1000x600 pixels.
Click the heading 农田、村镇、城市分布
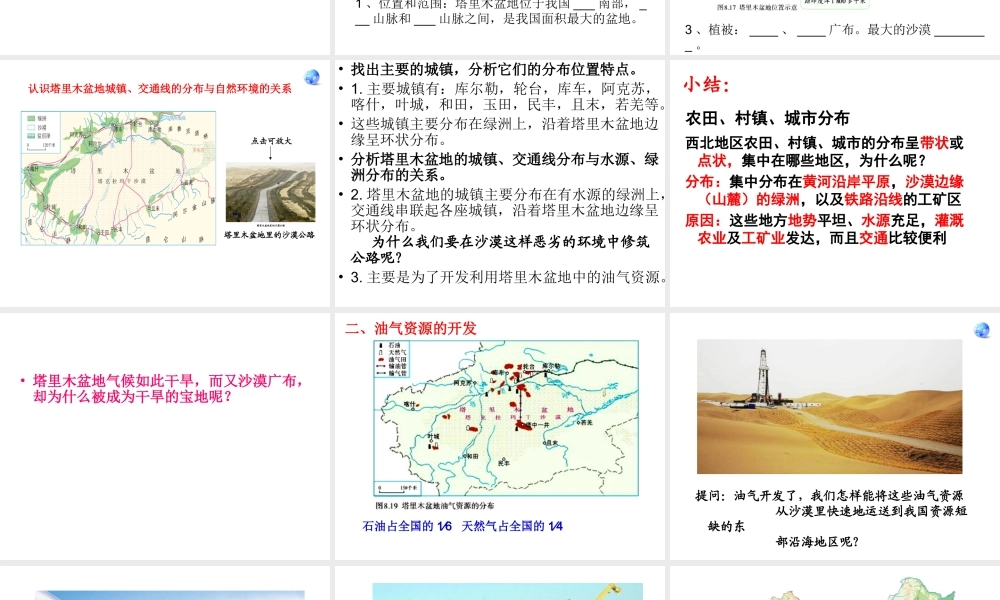point(768,118)
